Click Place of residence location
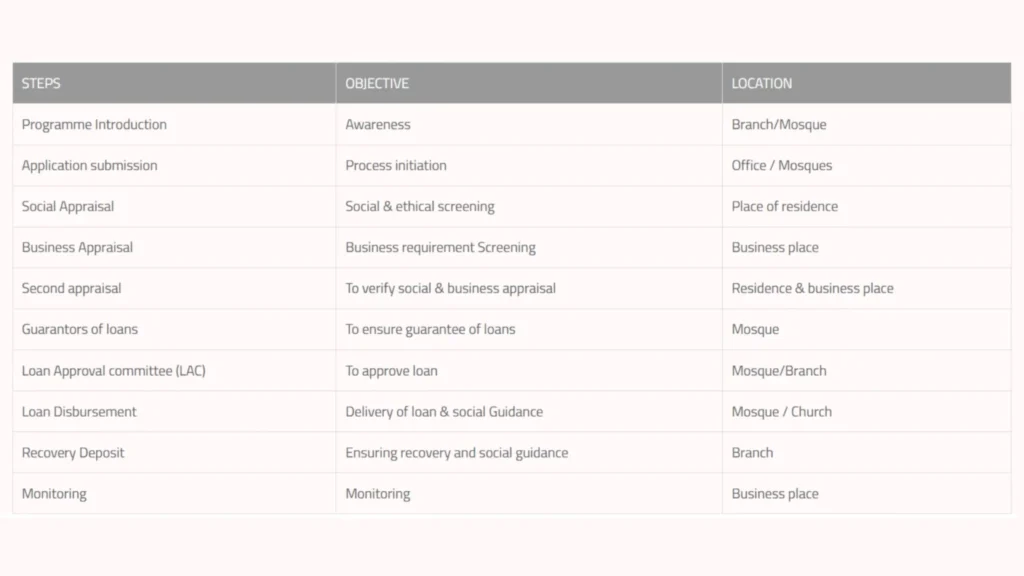This screenshot has width=1024, height=576. tap(784, 206)
